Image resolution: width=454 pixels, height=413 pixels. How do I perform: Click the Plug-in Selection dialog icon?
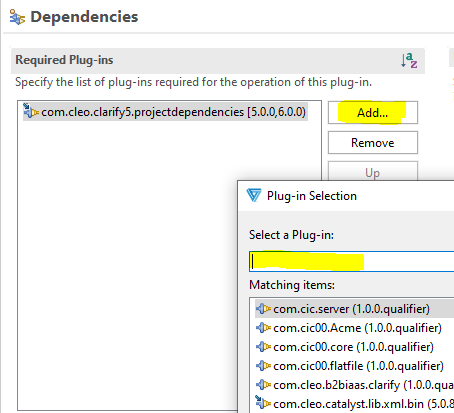pos(254,195)
